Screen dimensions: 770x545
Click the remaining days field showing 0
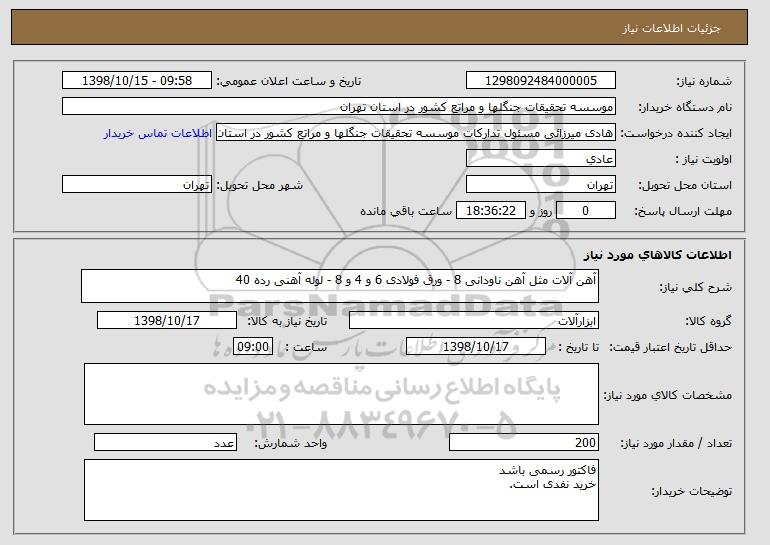pos(585,211)
